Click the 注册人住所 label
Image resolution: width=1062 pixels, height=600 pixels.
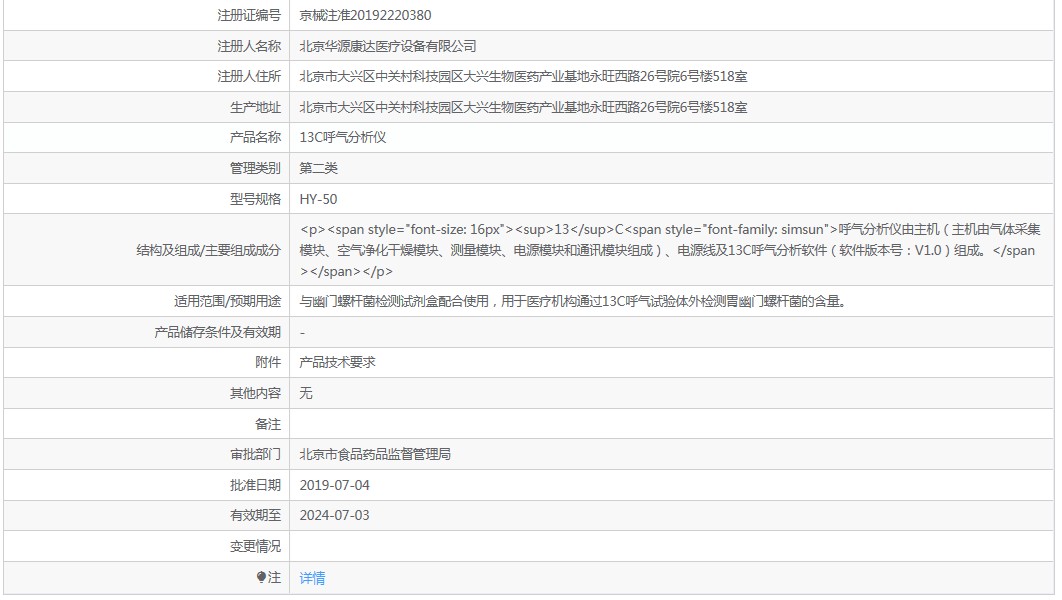click(249, 77)
